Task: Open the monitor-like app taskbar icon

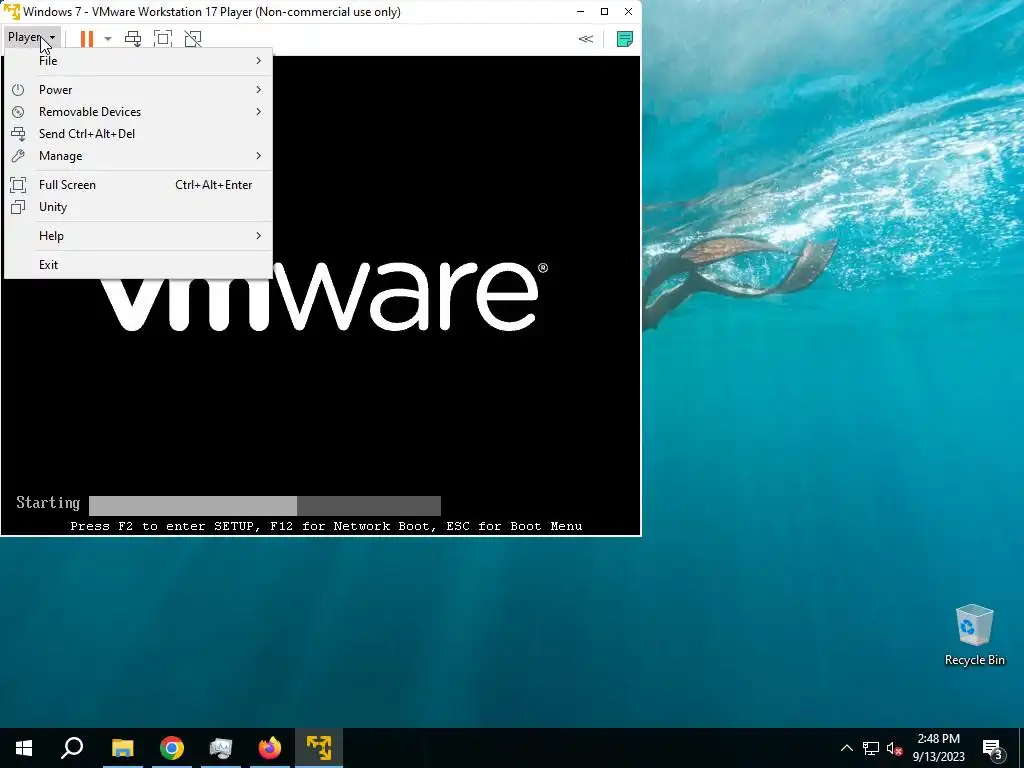Action: pyautogui.click(x=221, y=748)
